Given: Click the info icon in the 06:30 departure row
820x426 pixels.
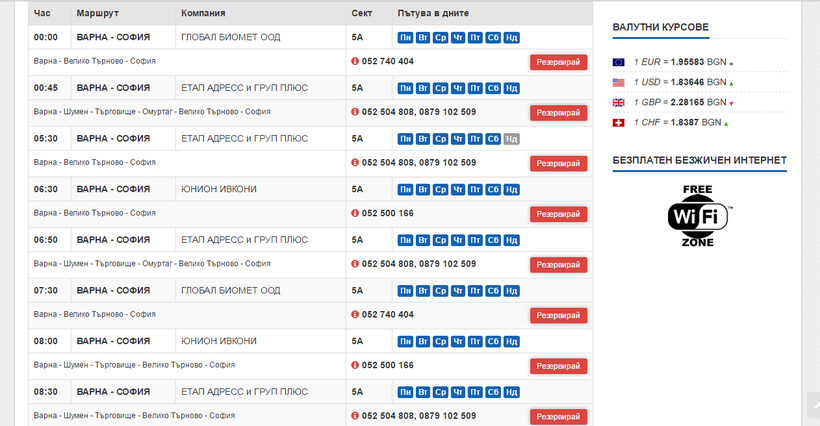Looking at the screenshot, I should click(355, 213).
